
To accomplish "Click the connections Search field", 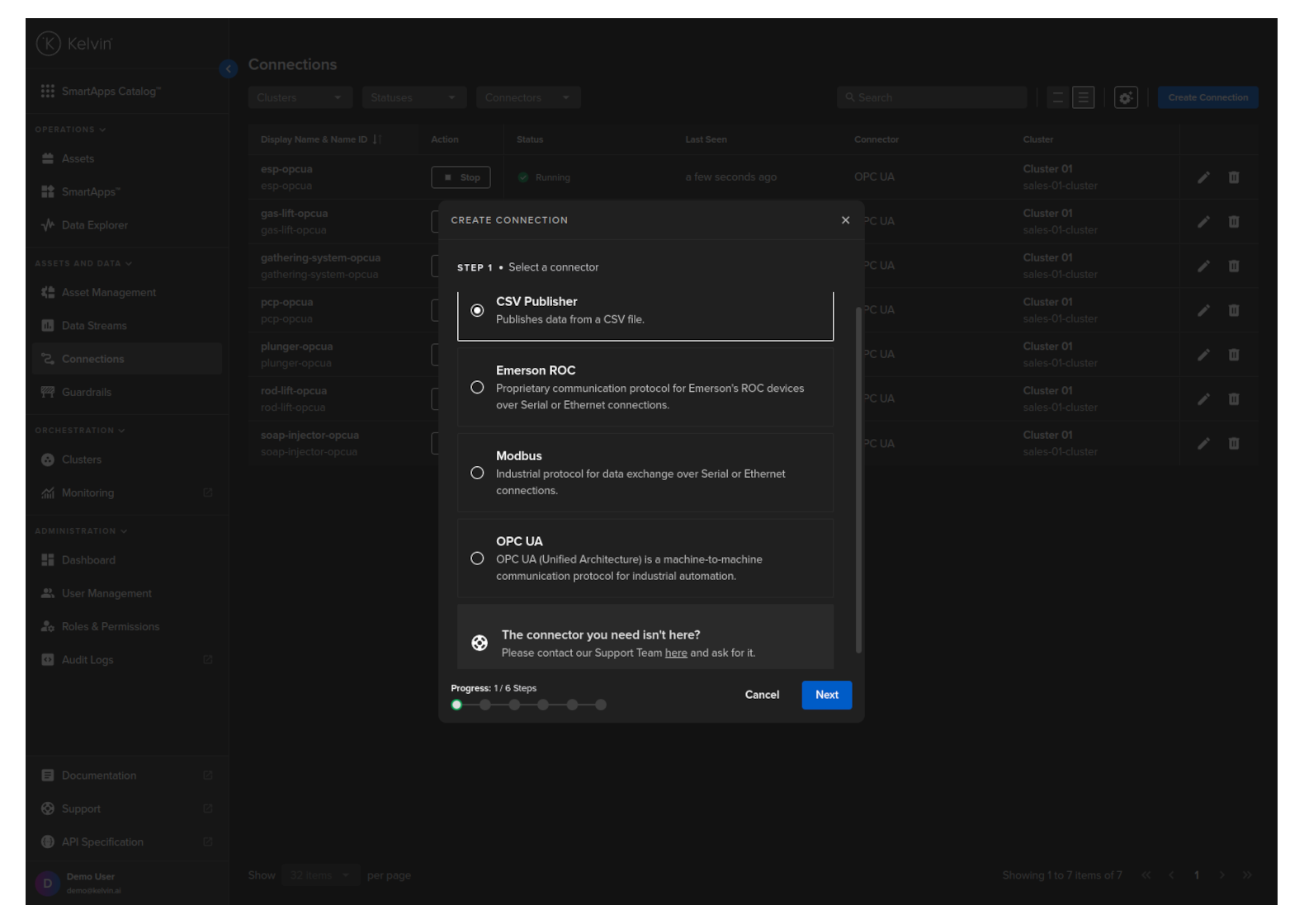I will [x=933, y=98].
